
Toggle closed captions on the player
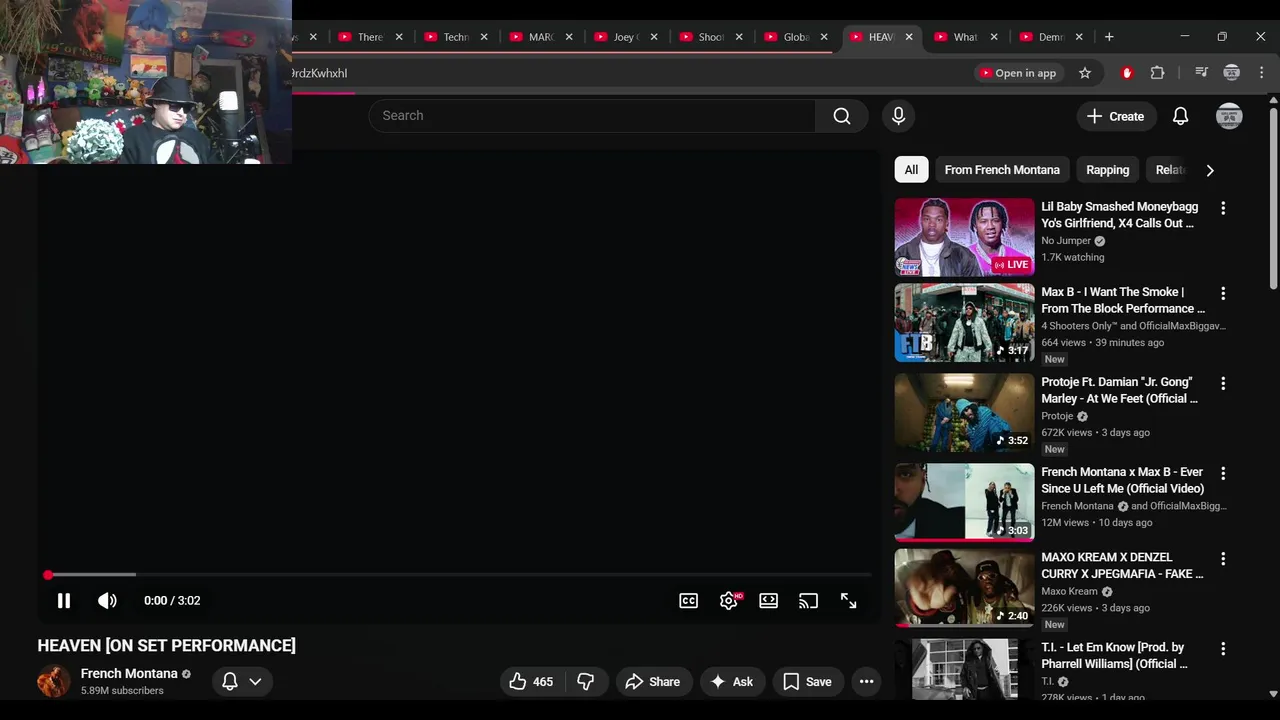pos(689,601)
